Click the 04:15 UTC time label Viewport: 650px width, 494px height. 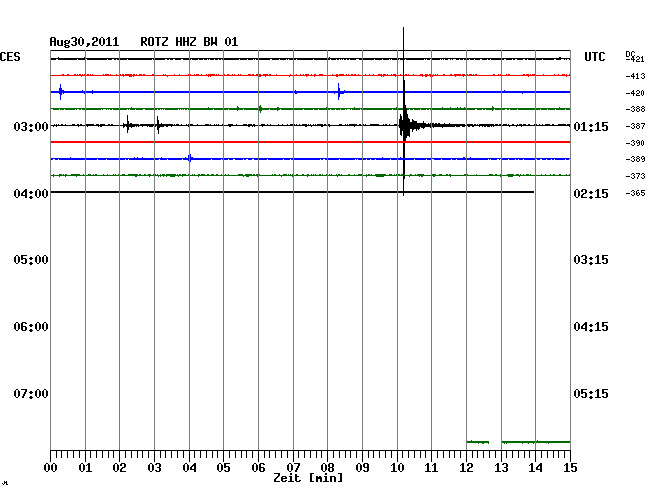tap(591, 327)
